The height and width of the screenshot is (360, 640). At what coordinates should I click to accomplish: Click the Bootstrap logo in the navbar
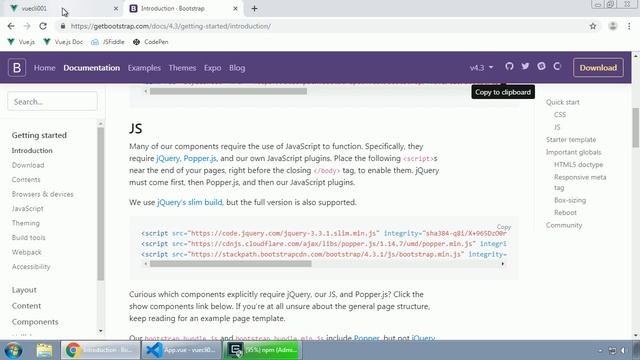[x=17, y=67]
